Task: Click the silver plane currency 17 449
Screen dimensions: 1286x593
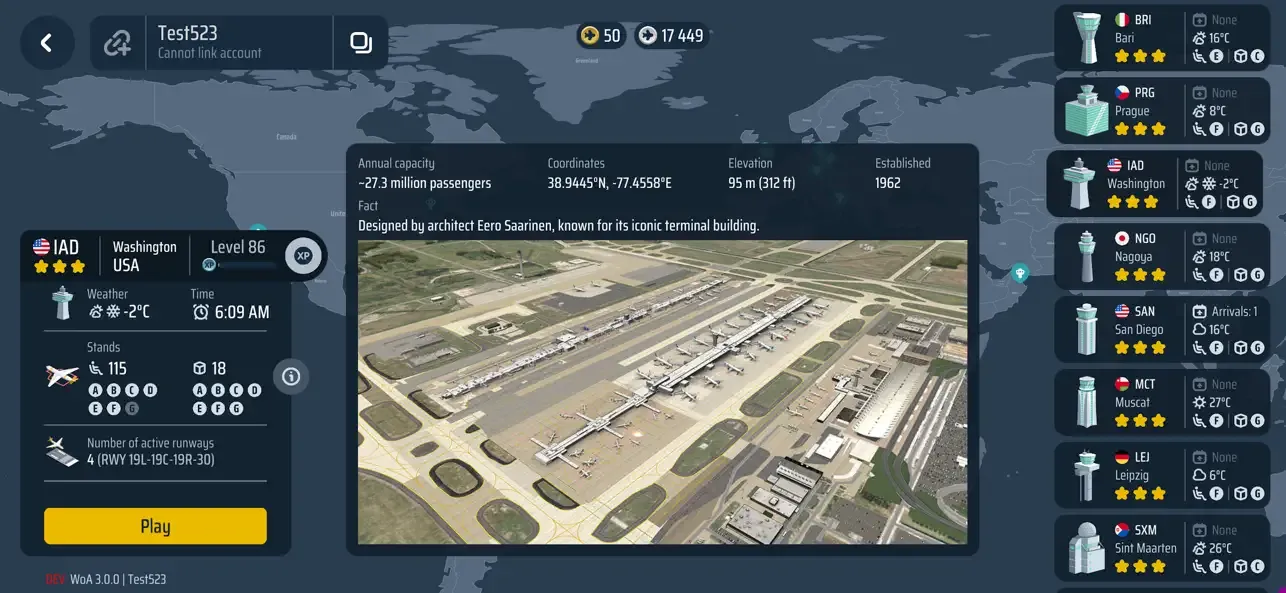Action: pos(672,36)
